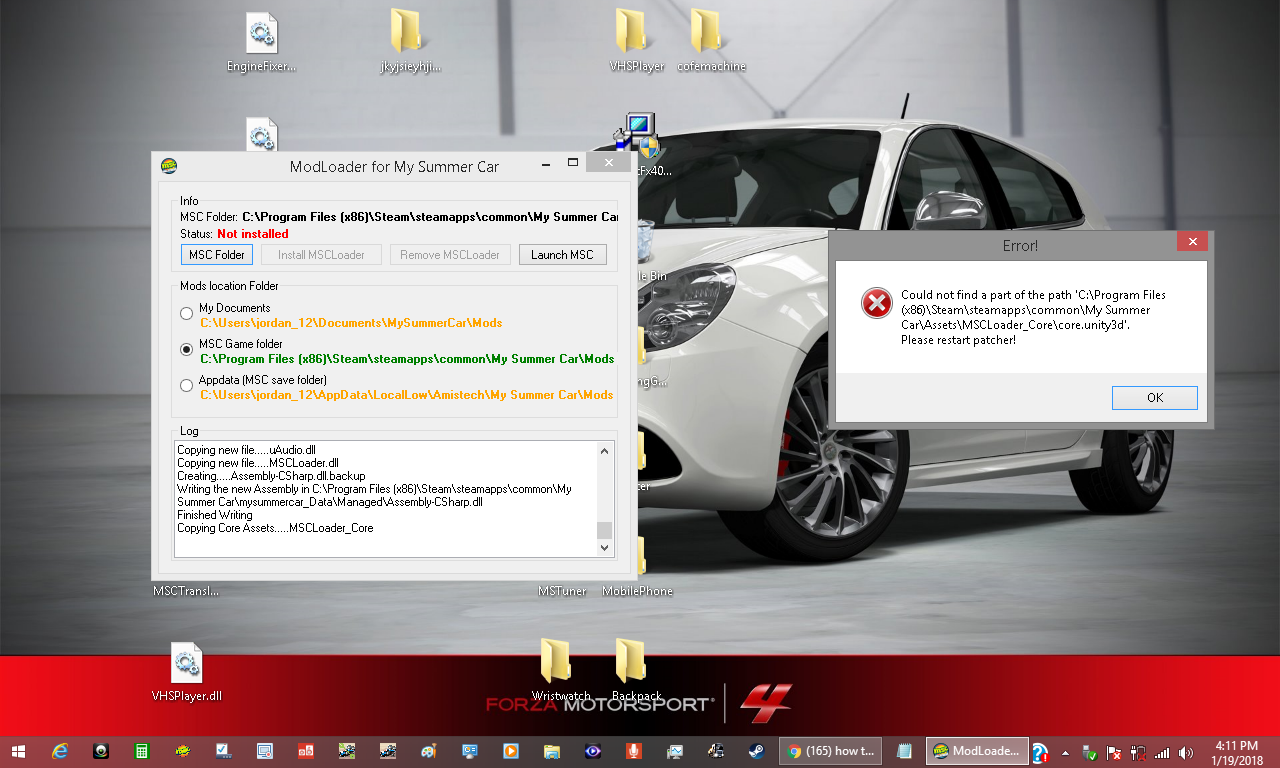Viewport: 1280px width, 768px height.
Task: Show hidden system tray icons
Action: [x=1065, y=752]
